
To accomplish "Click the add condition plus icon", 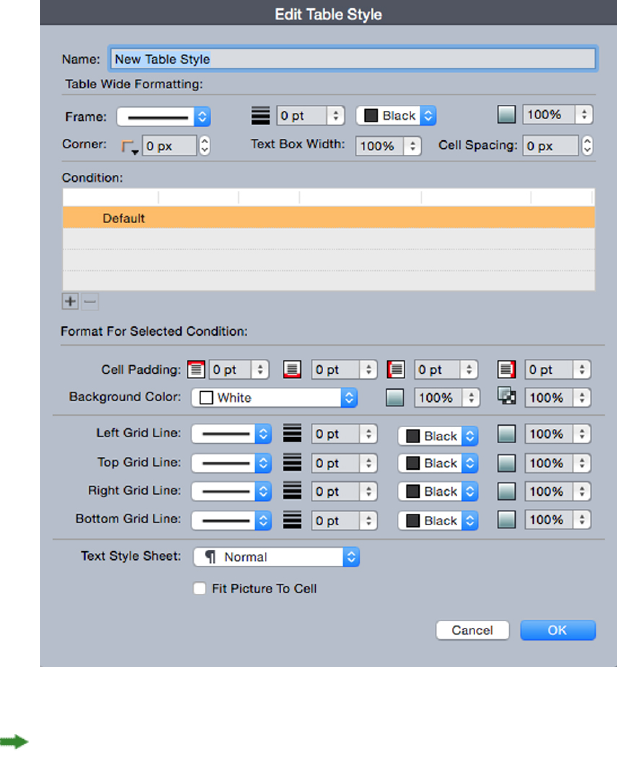I will point(70,301).
